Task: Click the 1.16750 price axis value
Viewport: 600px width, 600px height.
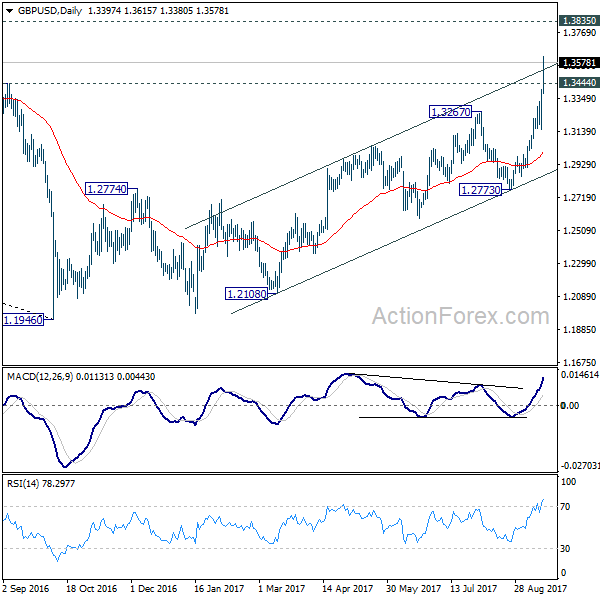Action: (x=579, y=362)
